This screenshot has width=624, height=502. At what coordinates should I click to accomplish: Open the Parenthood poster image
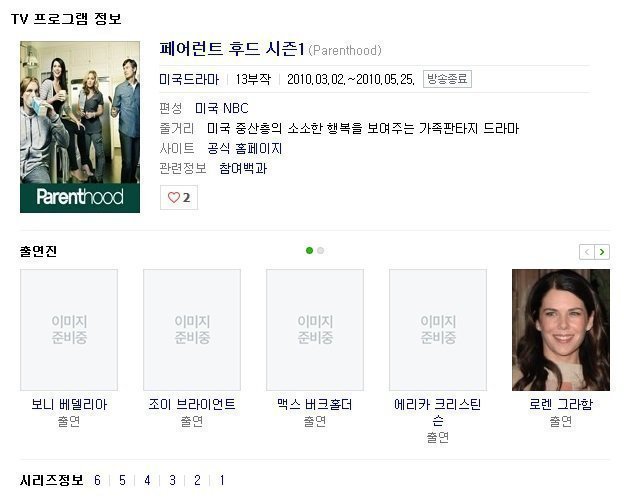(x=80, y=127)
